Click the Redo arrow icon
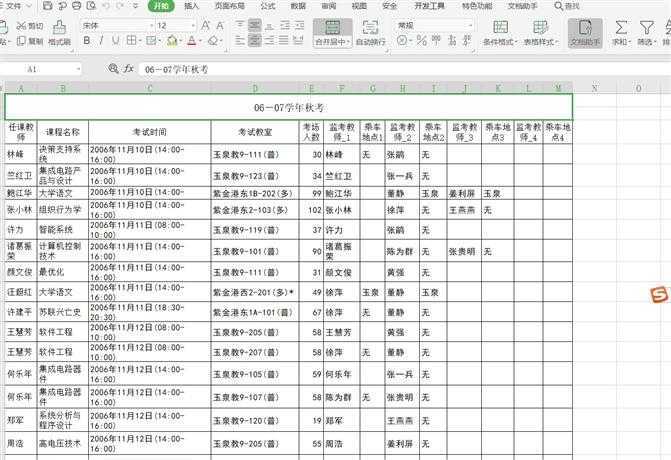 (x=121, y=6)
